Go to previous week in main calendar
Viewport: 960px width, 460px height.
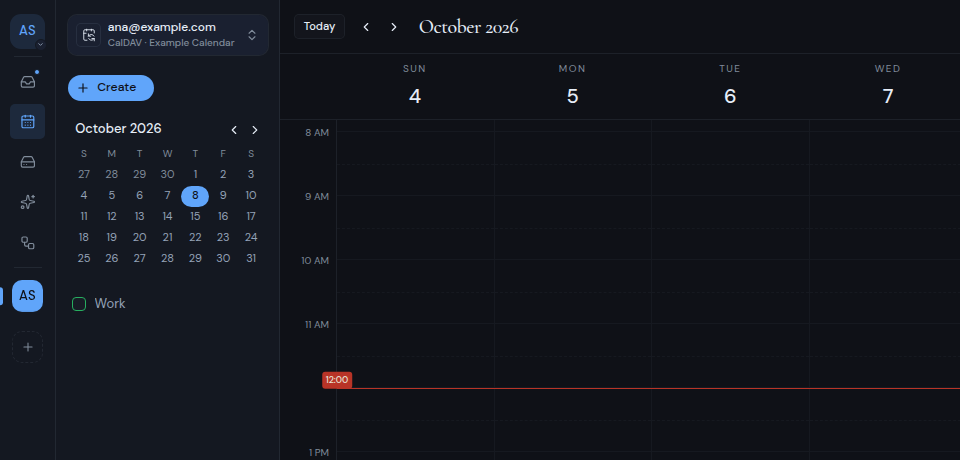tap(366, 27)
